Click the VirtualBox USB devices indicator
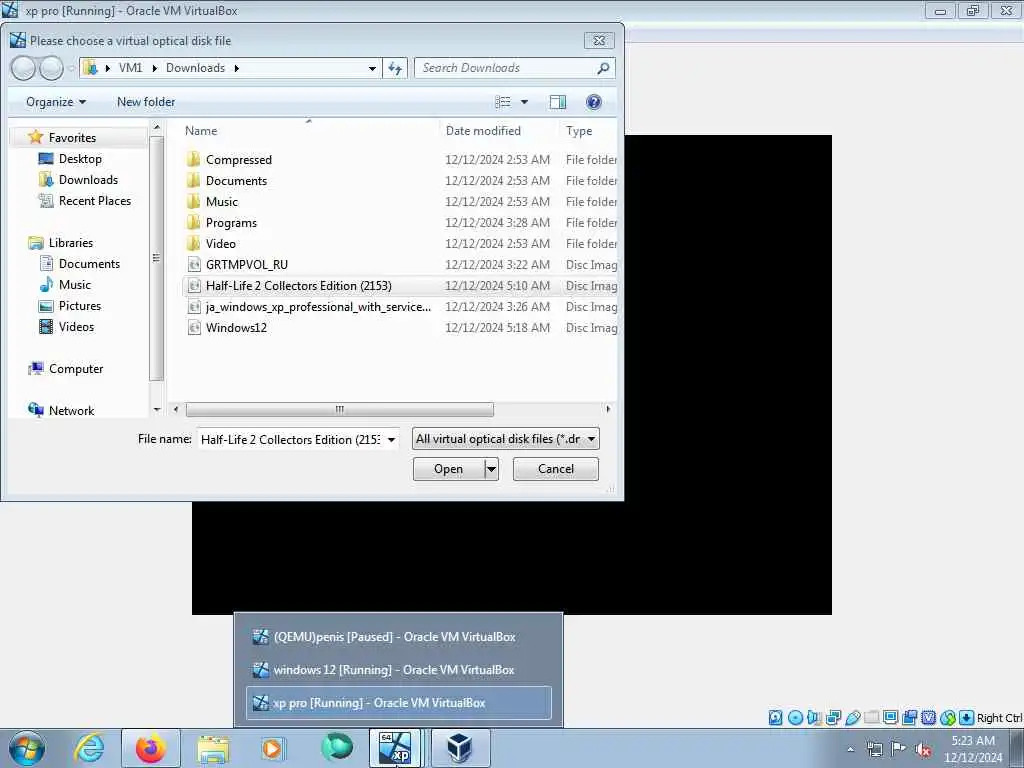This screenshot has width=1024, height=768. click(852, 718)
